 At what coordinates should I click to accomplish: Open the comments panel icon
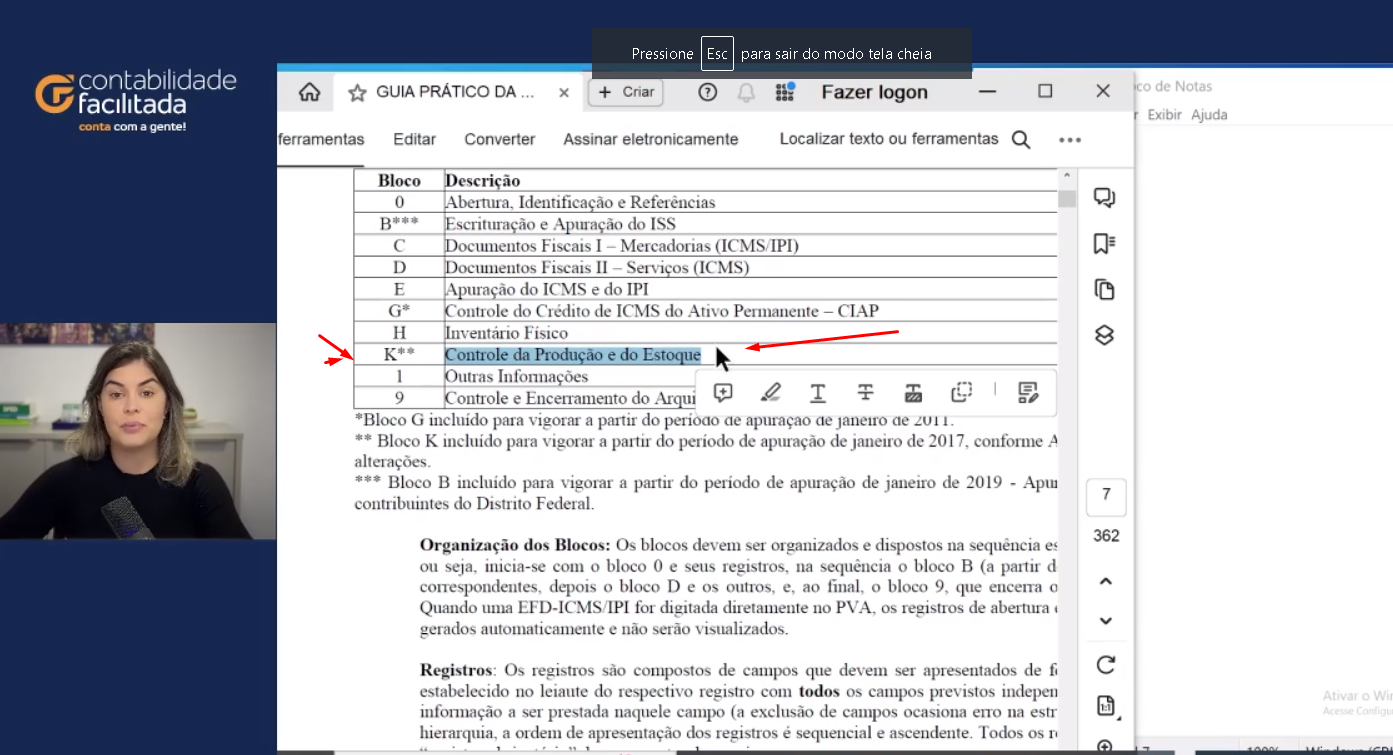point(1104,198)
